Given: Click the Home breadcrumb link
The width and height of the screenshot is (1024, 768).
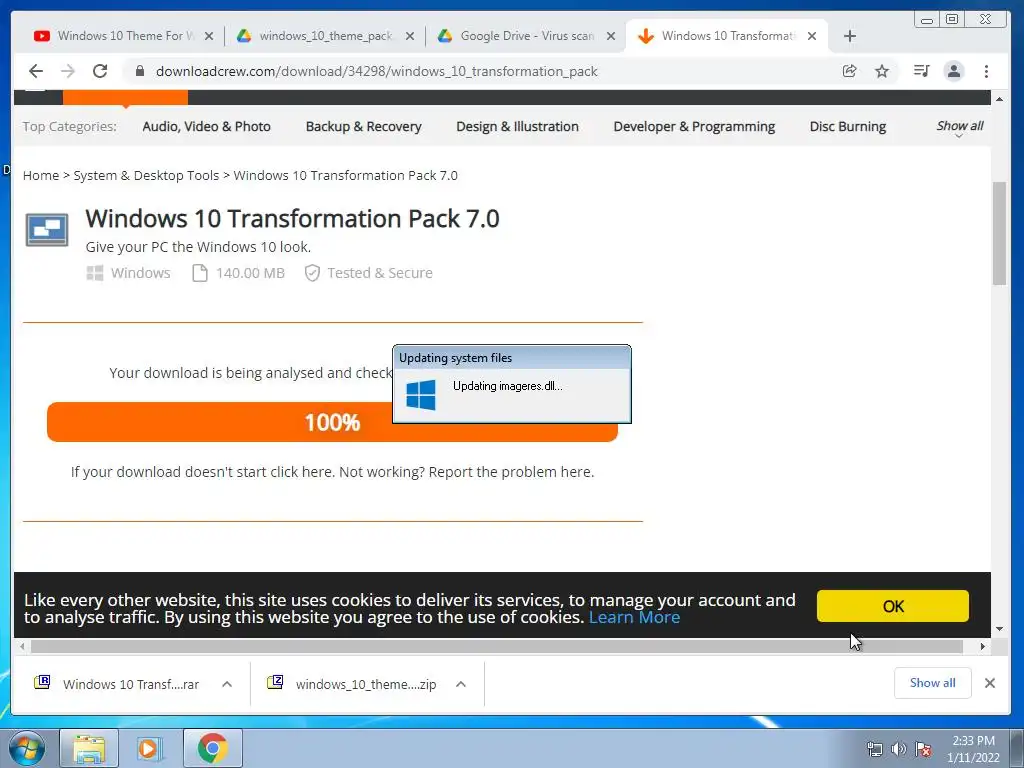Looking at the screenshot, I should 41,176.
